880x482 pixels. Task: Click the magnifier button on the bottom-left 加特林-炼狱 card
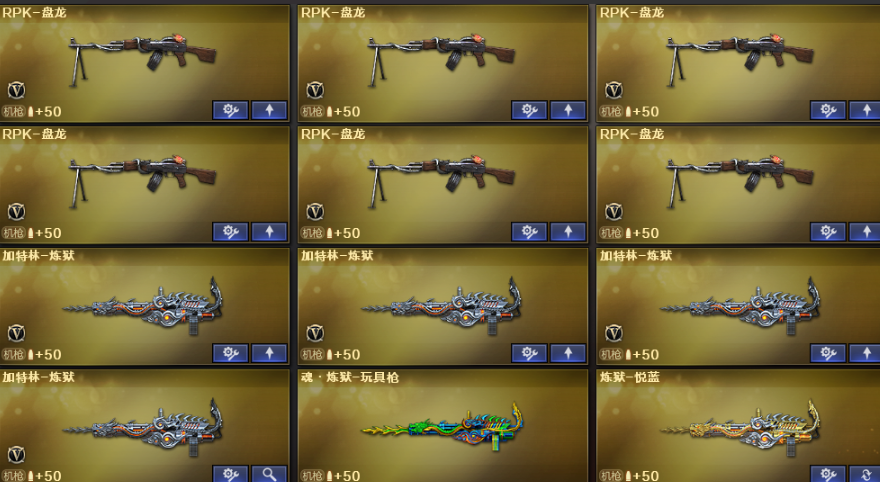click(x=269, y=474)
